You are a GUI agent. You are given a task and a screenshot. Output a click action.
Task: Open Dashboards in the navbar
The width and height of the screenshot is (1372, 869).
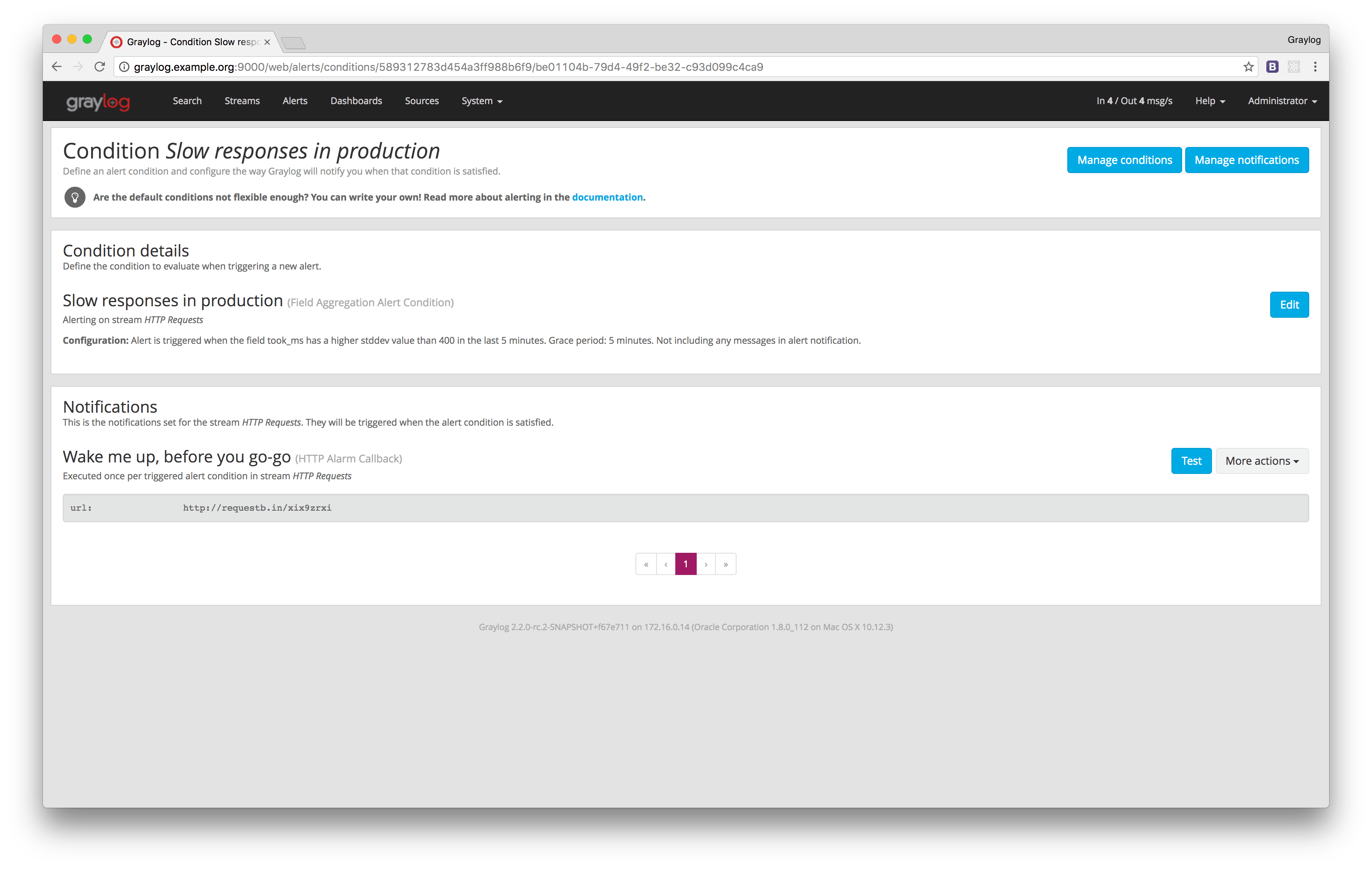(x=356, y=101)
